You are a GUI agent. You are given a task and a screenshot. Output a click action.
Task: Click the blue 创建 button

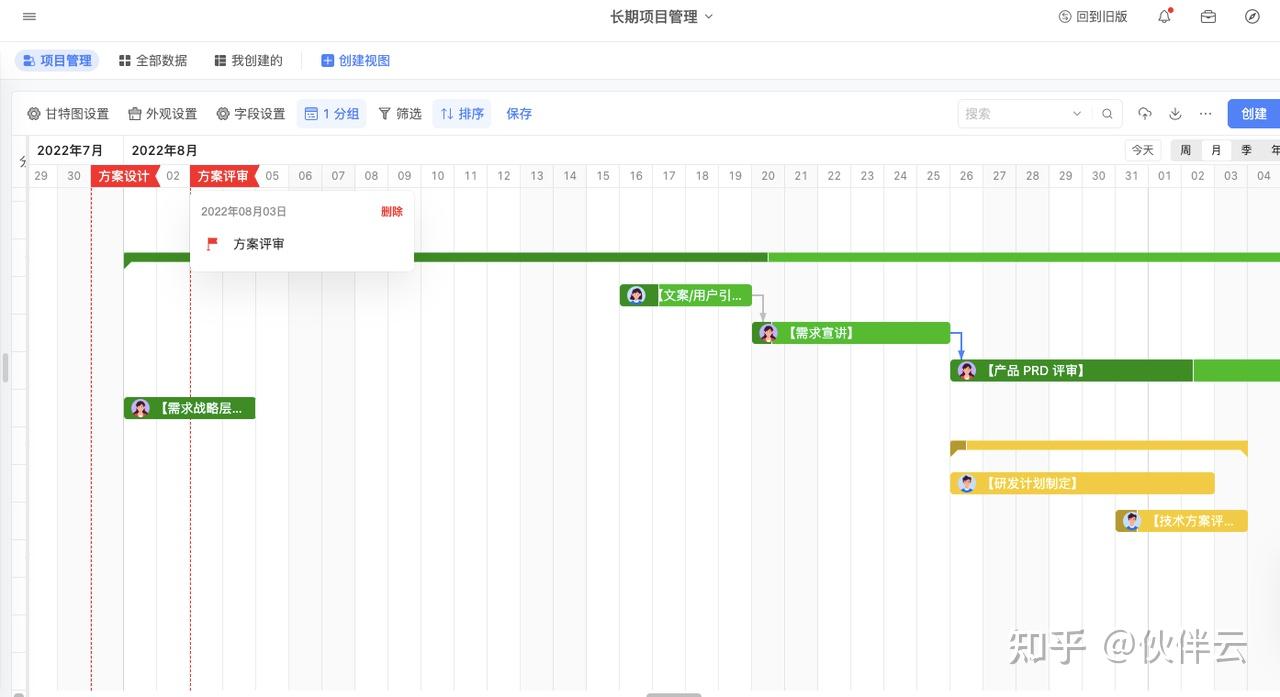coord(1254,114)
